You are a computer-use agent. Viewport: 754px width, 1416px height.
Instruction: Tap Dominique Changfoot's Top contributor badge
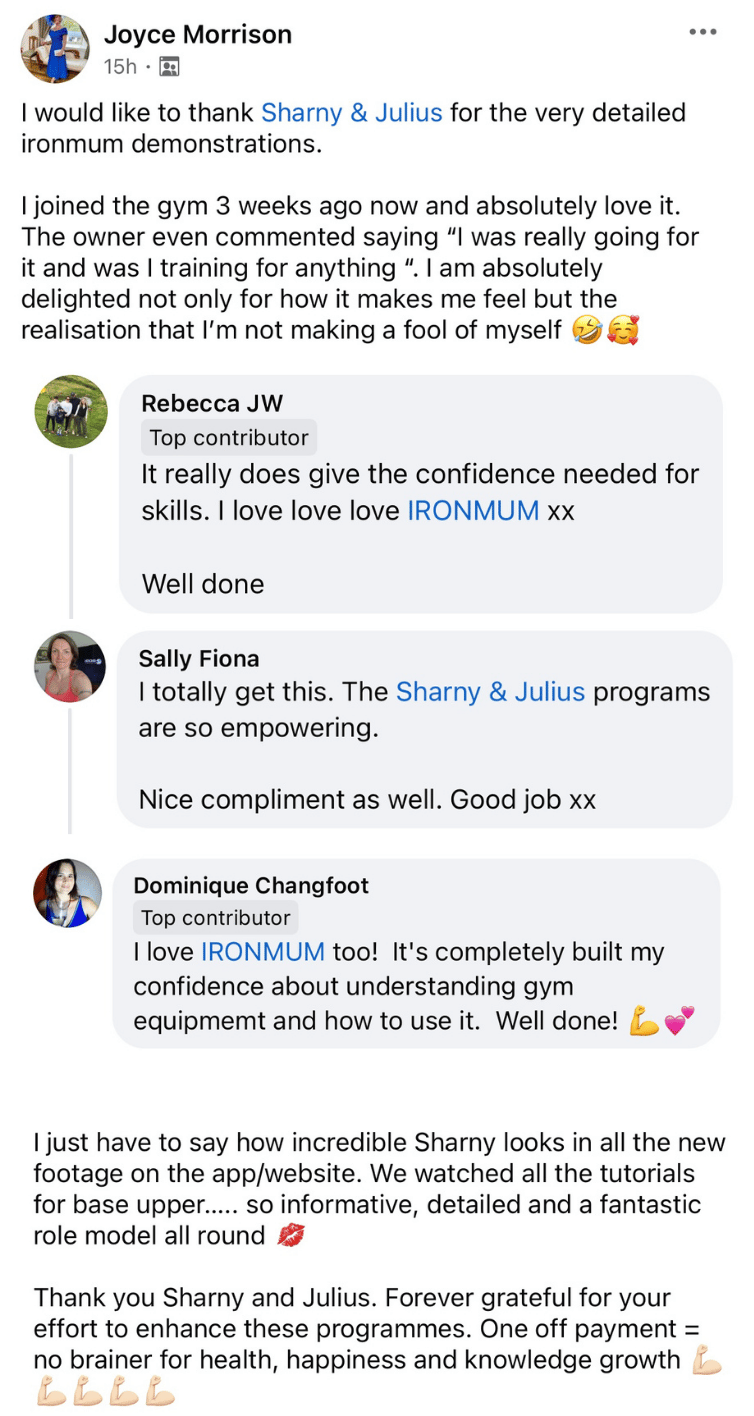[x=215, y=918]
